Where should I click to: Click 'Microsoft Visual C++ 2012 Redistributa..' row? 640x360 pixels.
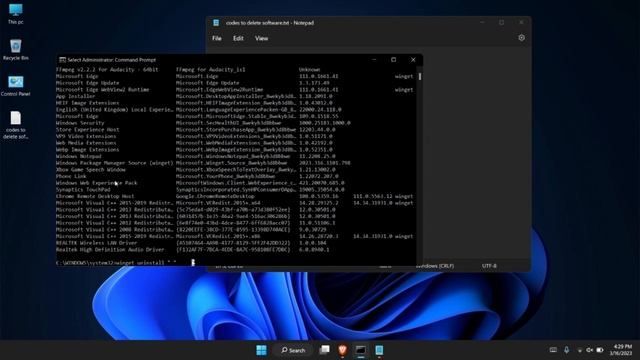(x=234, y=223)
